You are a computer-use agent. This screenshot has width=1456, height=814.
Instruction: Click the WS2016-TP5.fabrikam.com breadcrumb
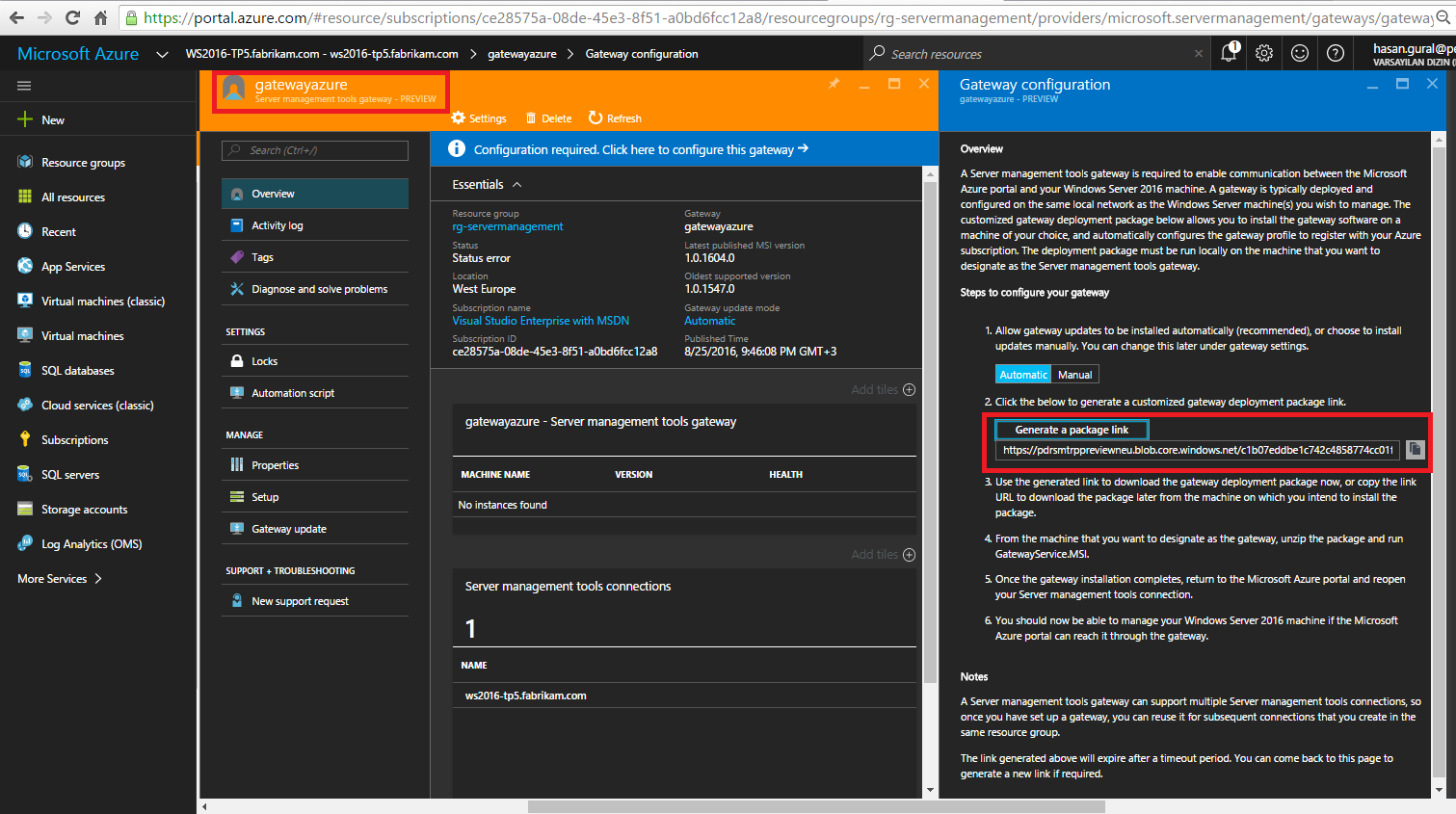pos(322,54)
